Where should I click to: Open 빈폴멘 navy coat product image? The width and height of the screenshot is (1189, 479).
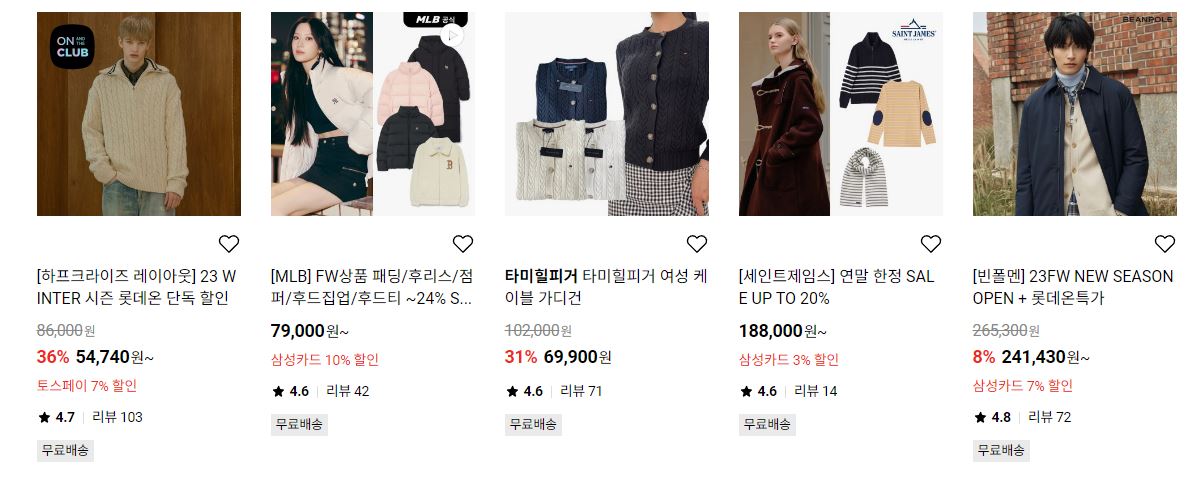click(x=1074, y=114)
